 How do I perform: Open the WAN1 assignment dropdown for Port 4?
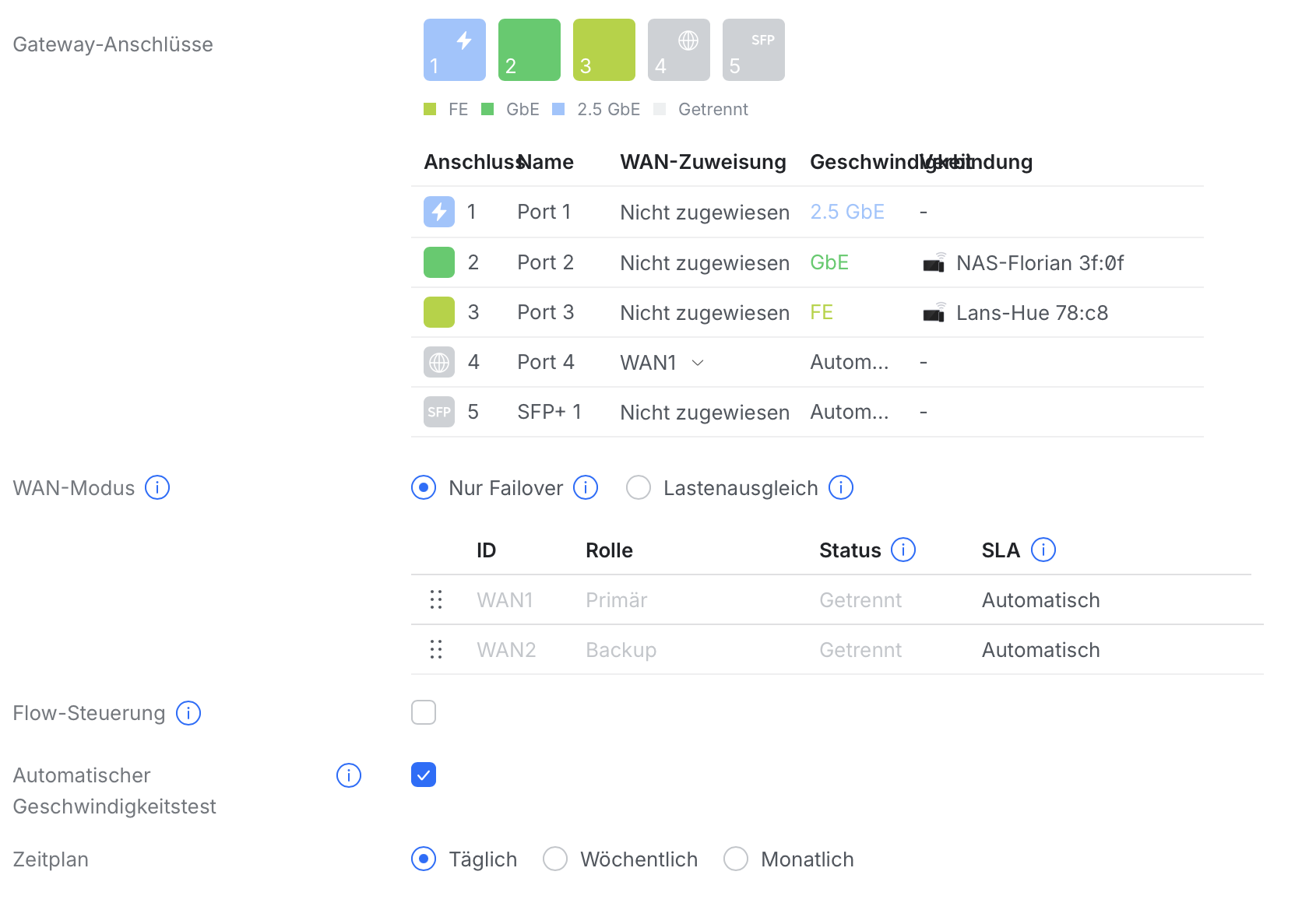663,363
